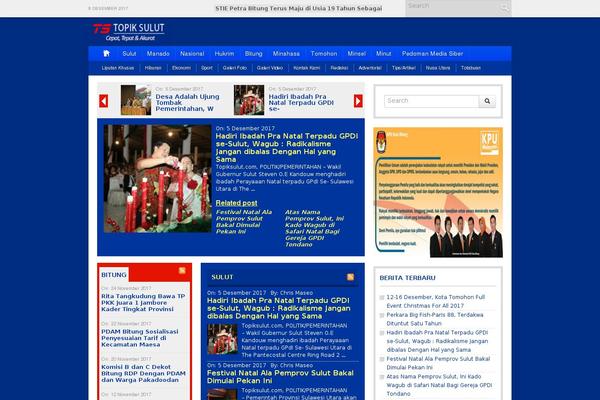This screenshot has width=600, height=400.
Task: Select Advertorial in submenu
Action: click(370, 68)
